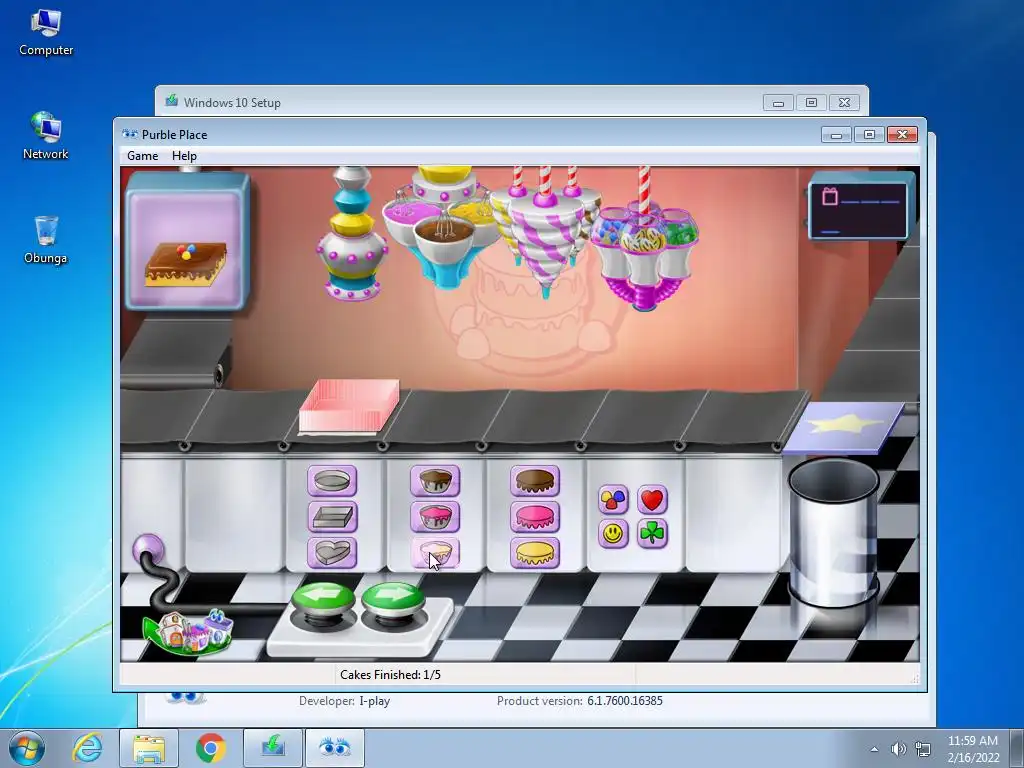Click the pink square cake pan on conveyor
1024x768 pixels.
tap(349, 406)
